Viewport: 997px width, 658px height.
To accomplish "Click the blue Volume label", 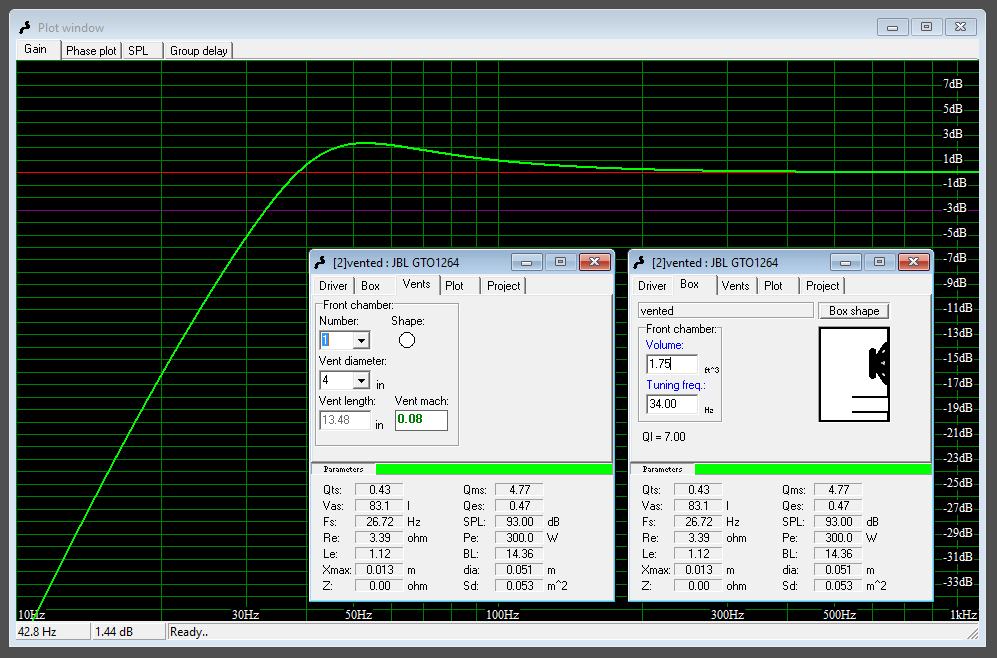I will tap(664, 345).
